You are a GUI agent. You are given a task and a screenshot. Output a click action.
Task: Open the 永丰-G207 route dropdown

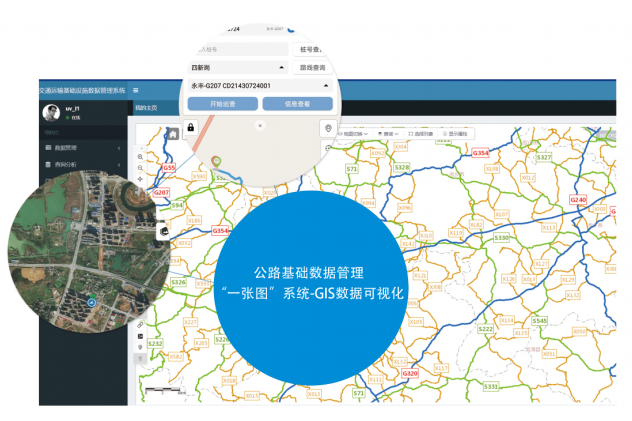tap(260, 85)
